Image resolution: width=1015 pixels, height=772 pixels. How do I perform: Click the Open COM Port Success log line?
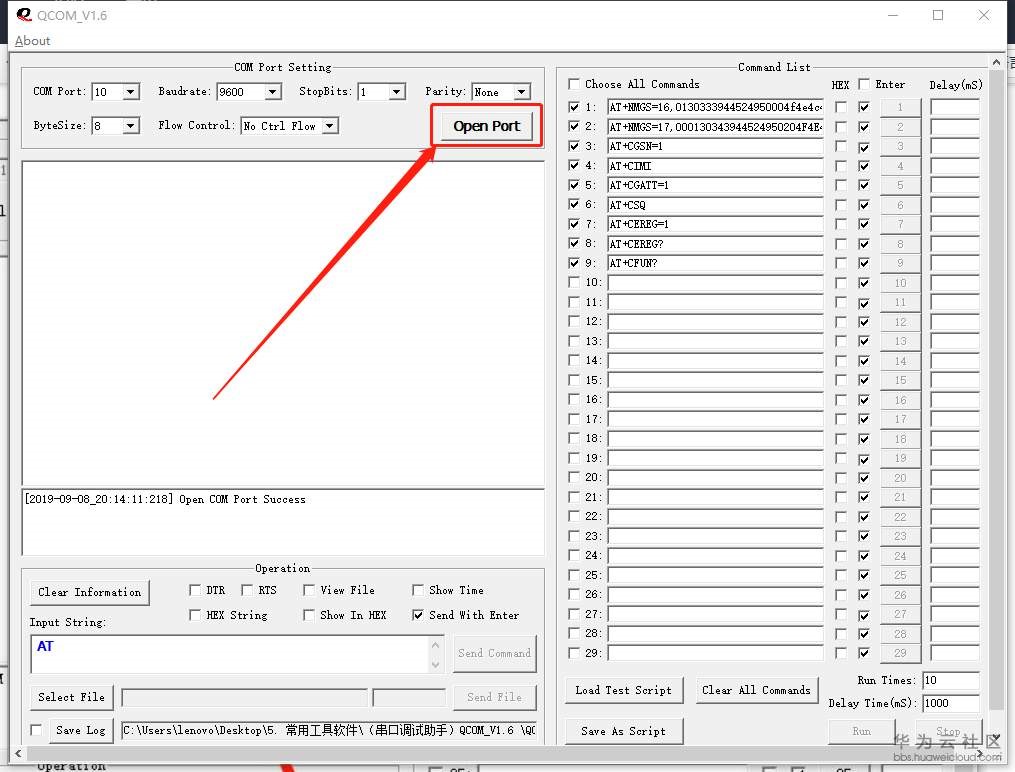(165, 499)
